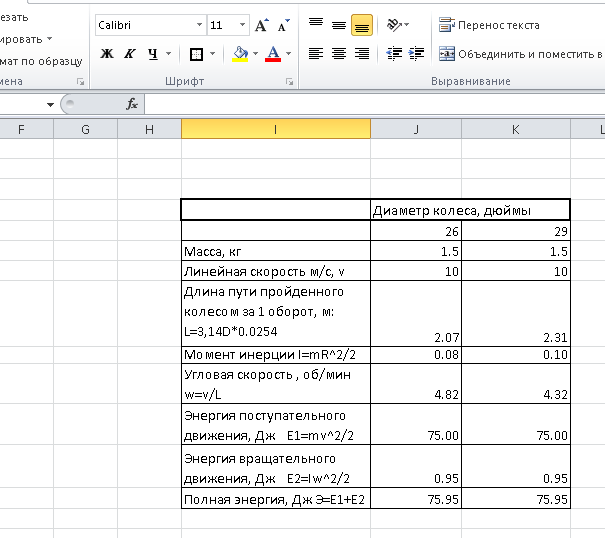Apply yellow fill color bucket

click(x=240, y=54)
